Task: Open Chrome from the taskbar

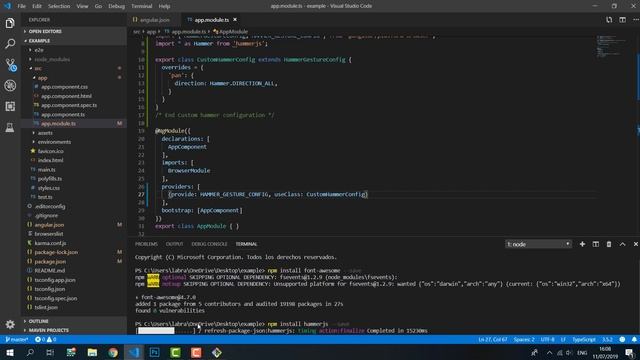Action: 113,352
